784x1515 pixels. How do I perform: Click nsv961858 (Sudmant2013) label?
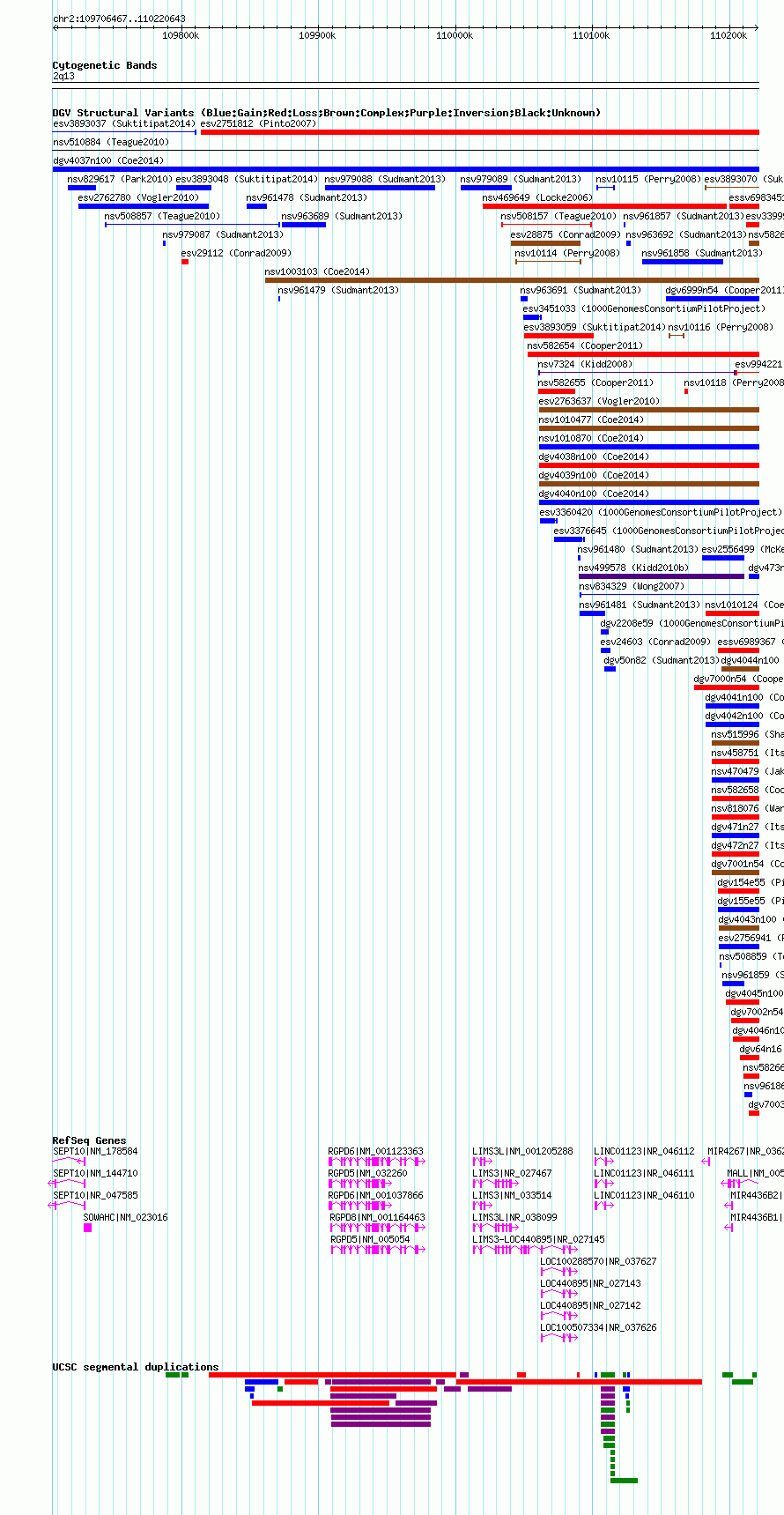(x=703, y=253)
